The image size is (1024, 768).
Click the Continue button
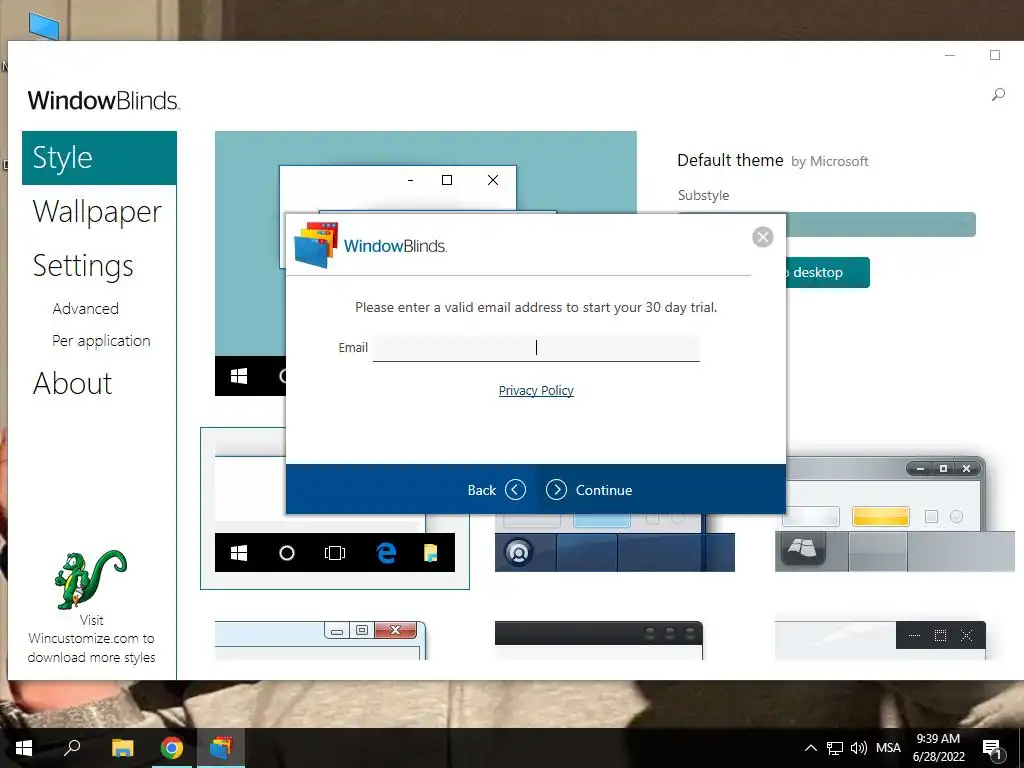pos(589,490)
